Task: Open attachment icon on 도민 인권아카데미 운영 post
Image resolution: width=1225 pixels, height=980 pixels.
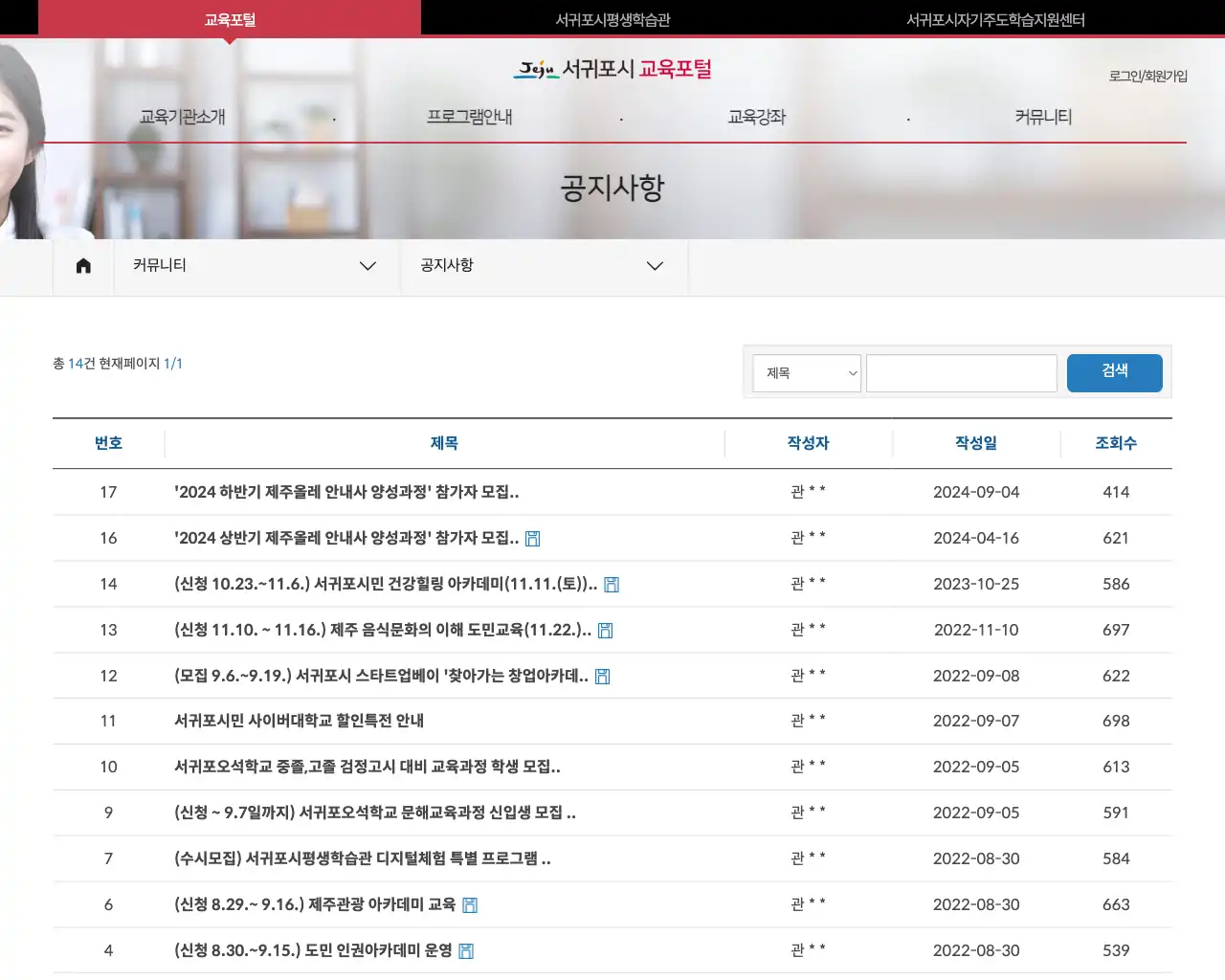Action: [465, 950]
